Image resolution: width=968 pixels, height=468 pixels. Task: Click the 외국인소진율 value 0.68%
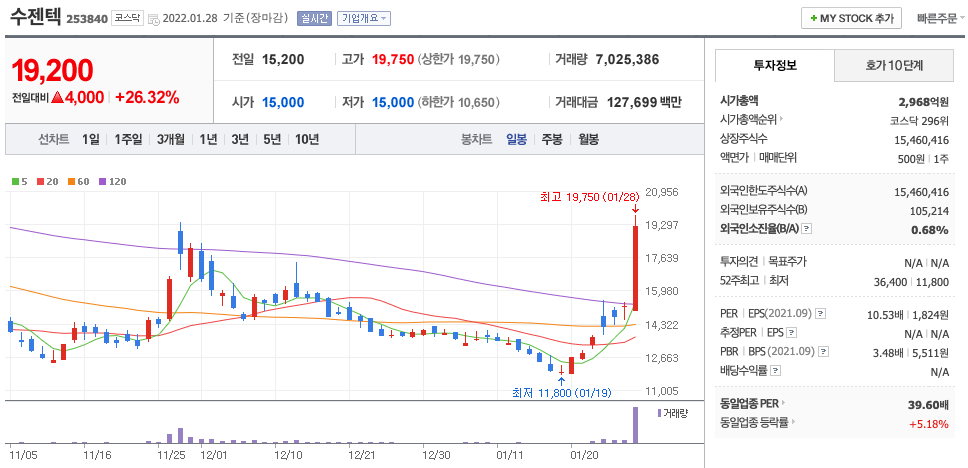tap(932, 230)
